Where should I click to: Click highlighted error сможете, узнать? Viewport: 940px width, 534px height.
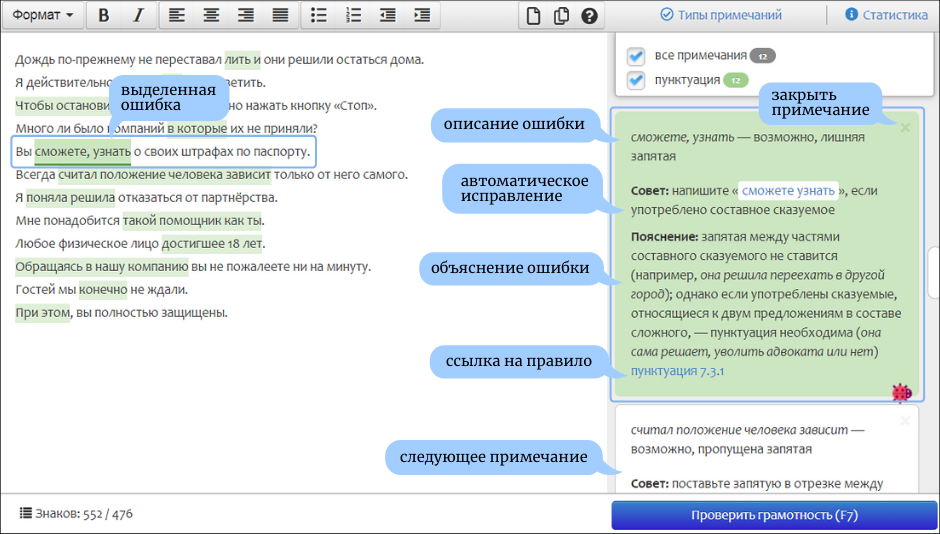[83, 152]
